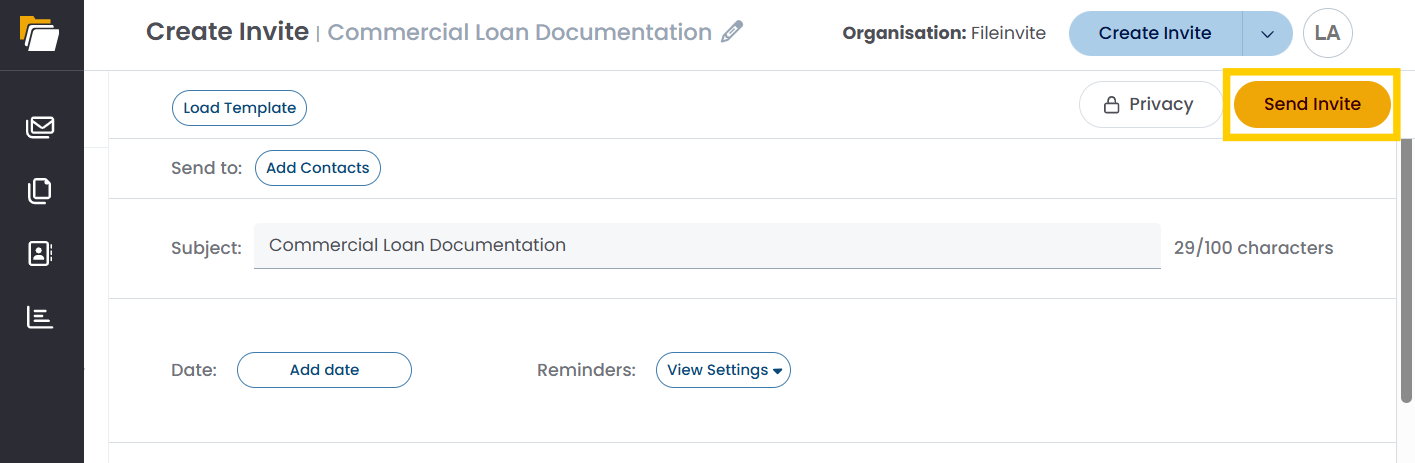Click Add Contacts next to Send to

(317, 168)
